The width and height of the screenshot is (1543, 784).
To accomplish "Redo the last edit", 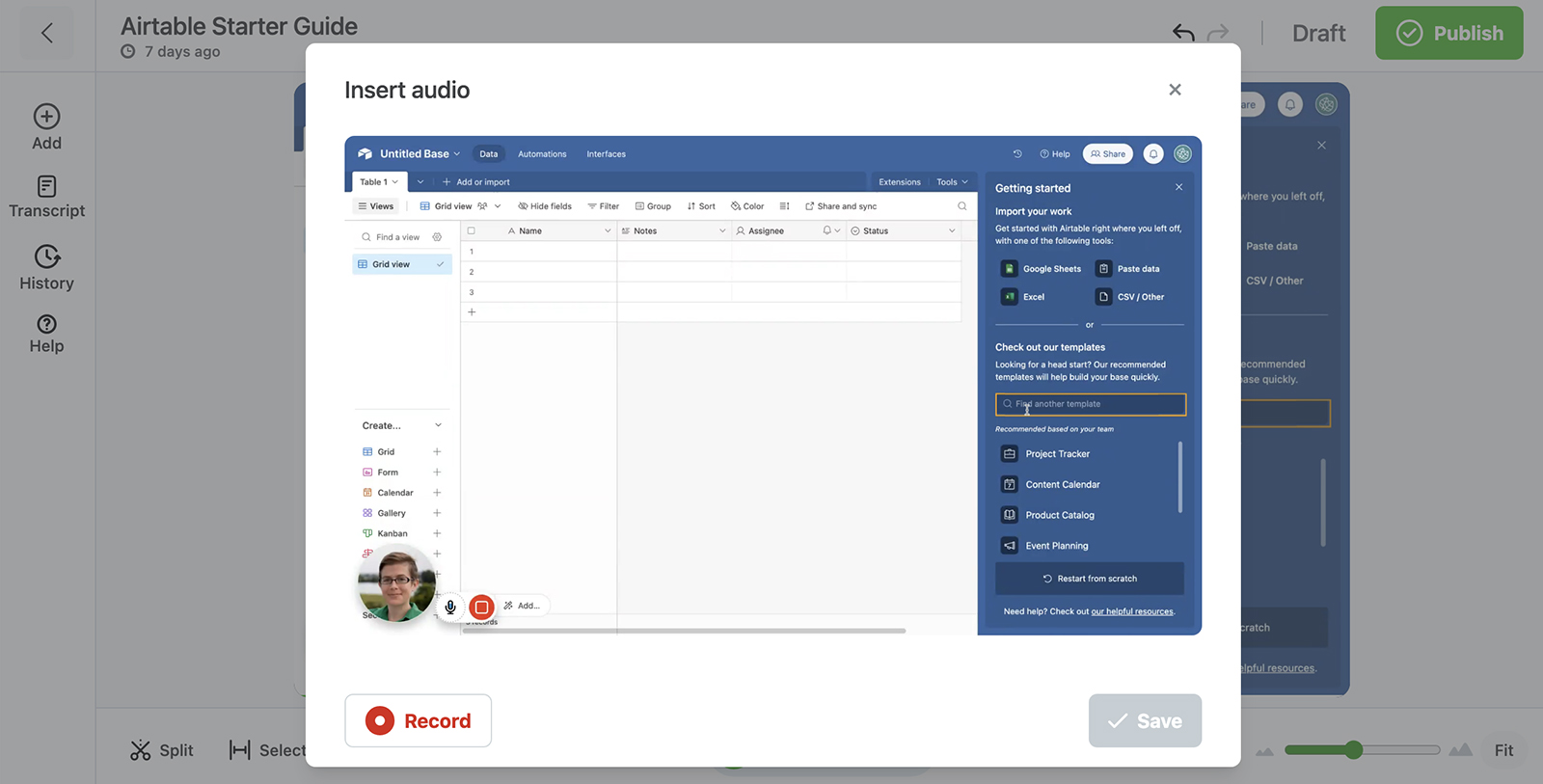I will click(x=1218, y=33).
